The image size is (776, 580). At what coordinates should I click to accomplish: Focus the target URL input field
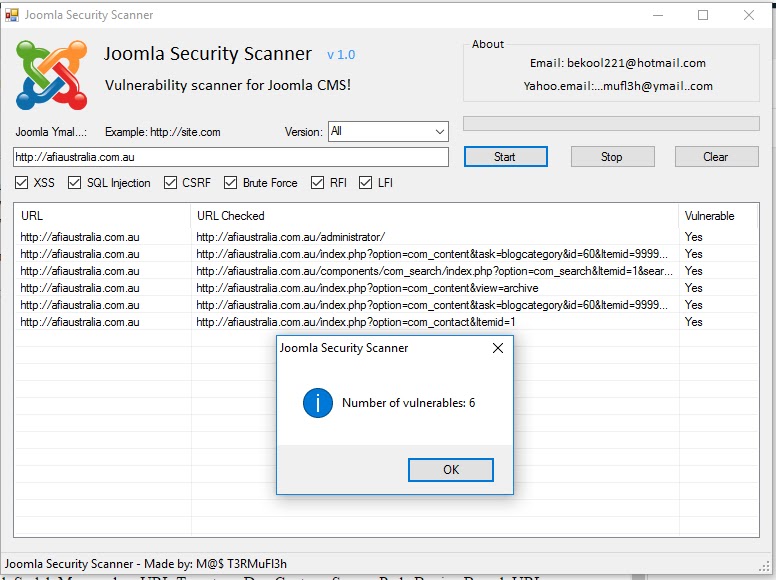tap(231, 157)
